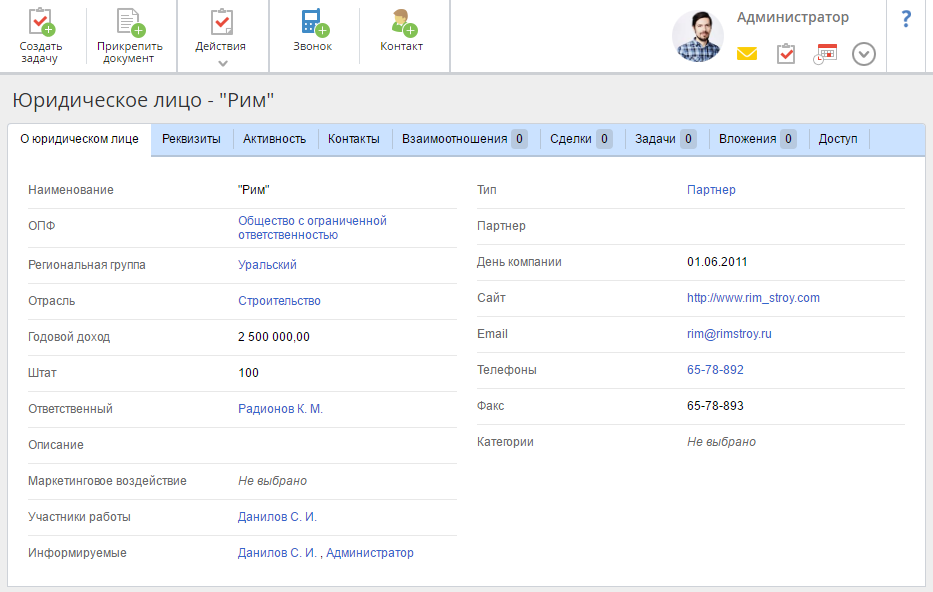
Task: Click the email link rim@rimstroy.ru
Action: [729, 334]
